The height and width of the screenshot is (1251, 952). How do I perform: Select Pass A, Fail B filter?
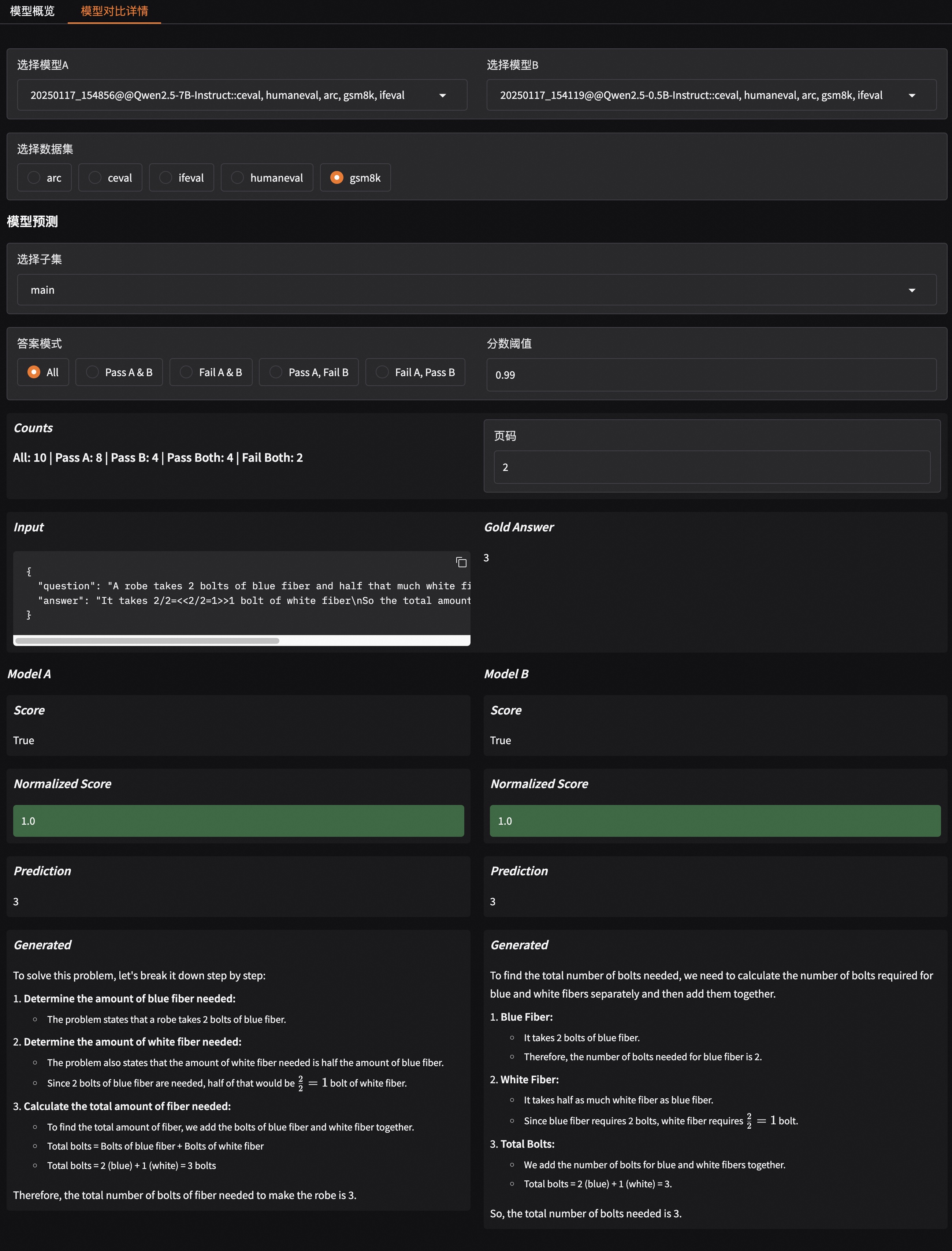pyautogui.click(x=276, y=372)
